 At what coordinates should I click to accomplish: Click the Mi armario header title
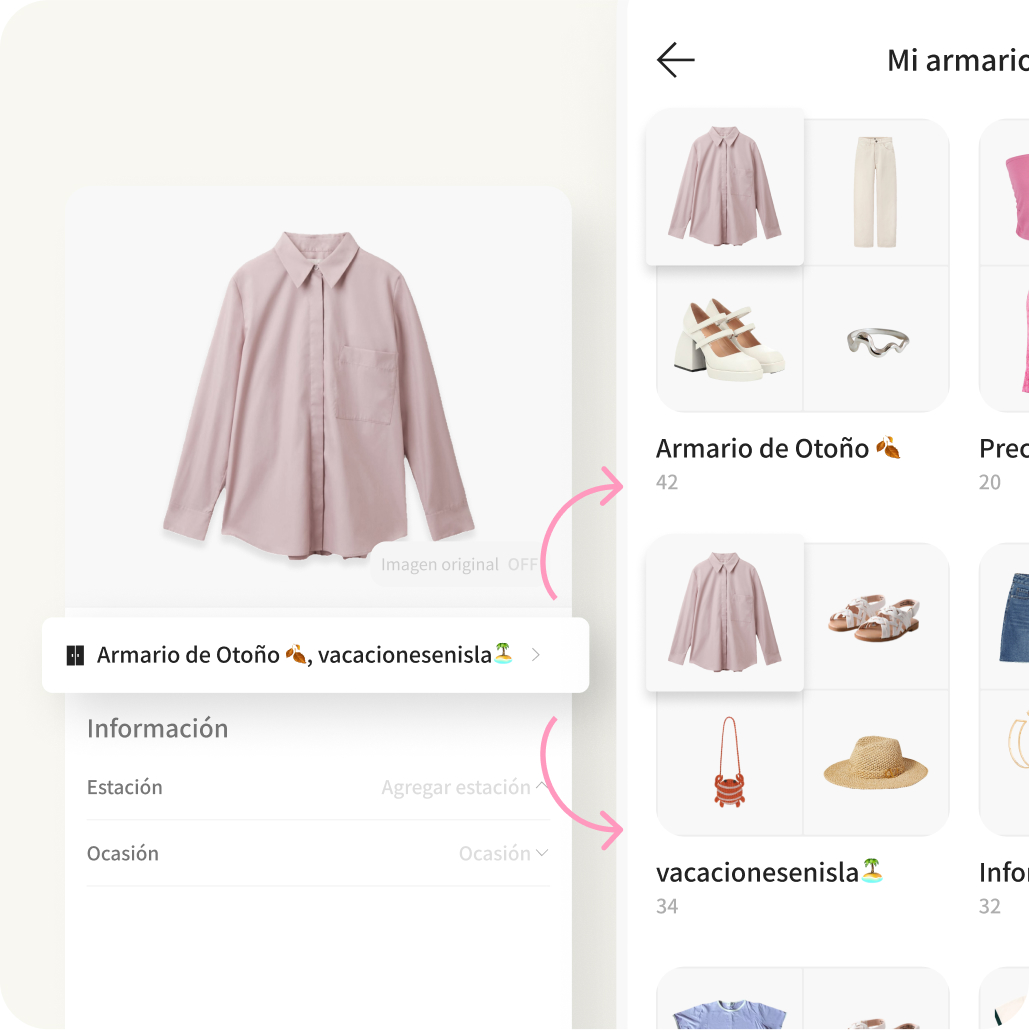(x=957, y=60)
